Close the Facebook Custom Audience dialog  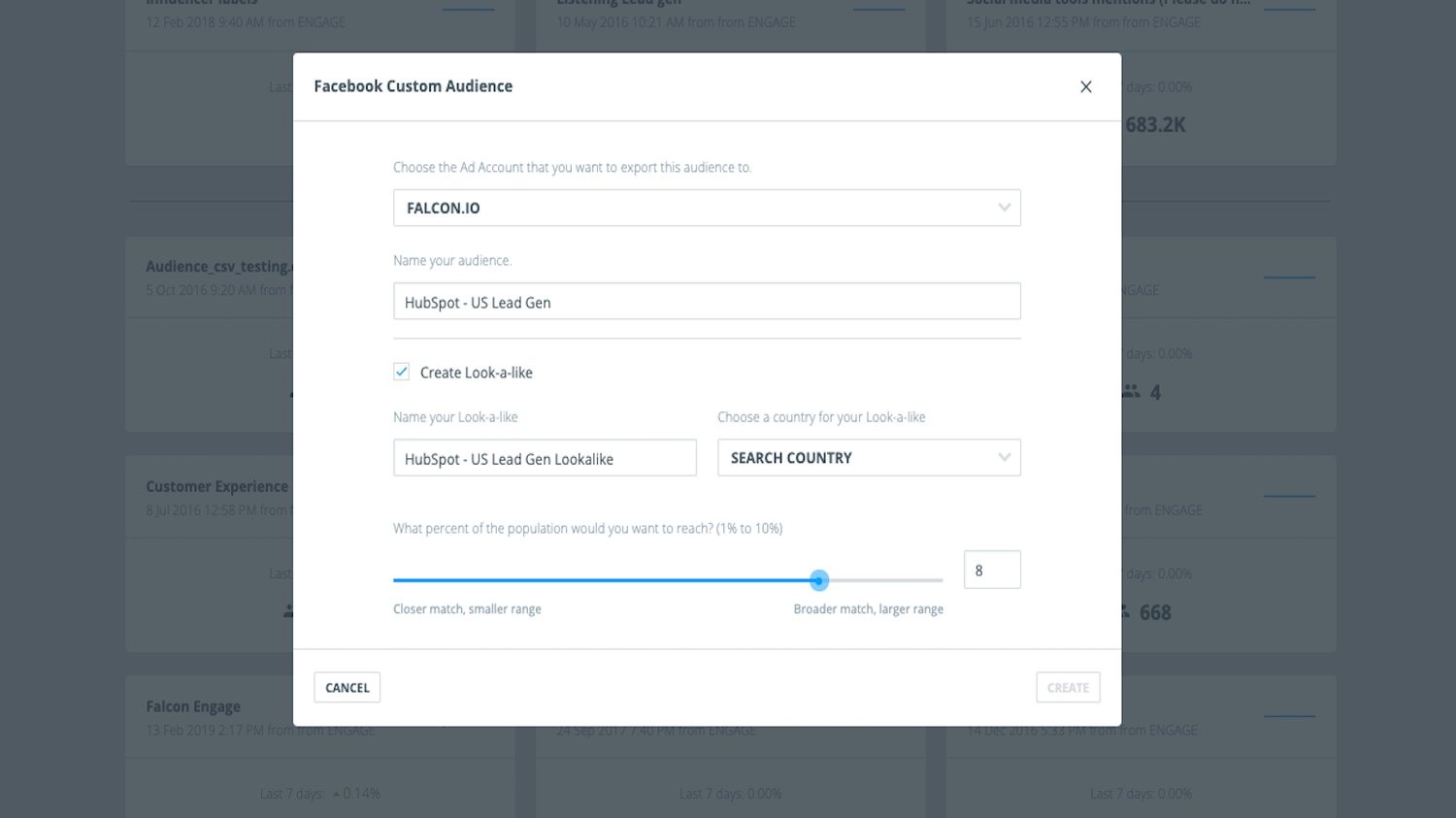pyautogui.click(x=1085, y=86)
